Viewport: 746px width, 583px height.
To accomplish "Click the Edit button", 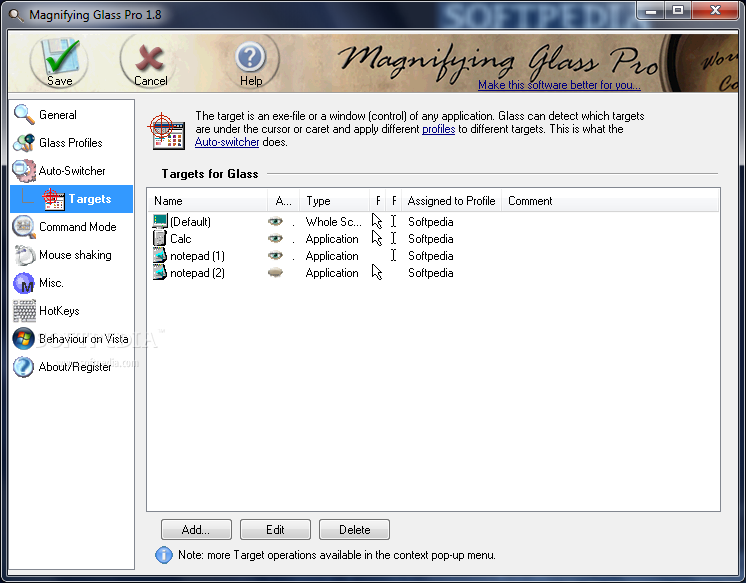I will [x=275, y=530].
